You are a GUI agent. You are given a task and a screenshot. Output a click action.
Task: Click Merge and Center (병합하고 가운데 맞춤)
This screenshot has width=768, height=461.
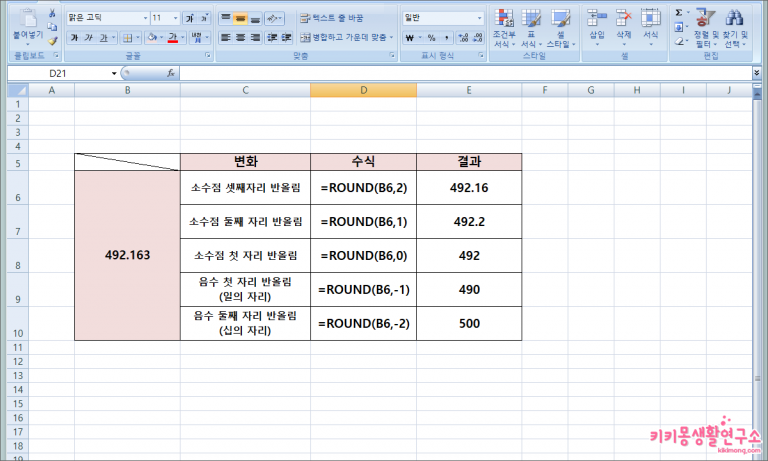[x=344, y=38]
